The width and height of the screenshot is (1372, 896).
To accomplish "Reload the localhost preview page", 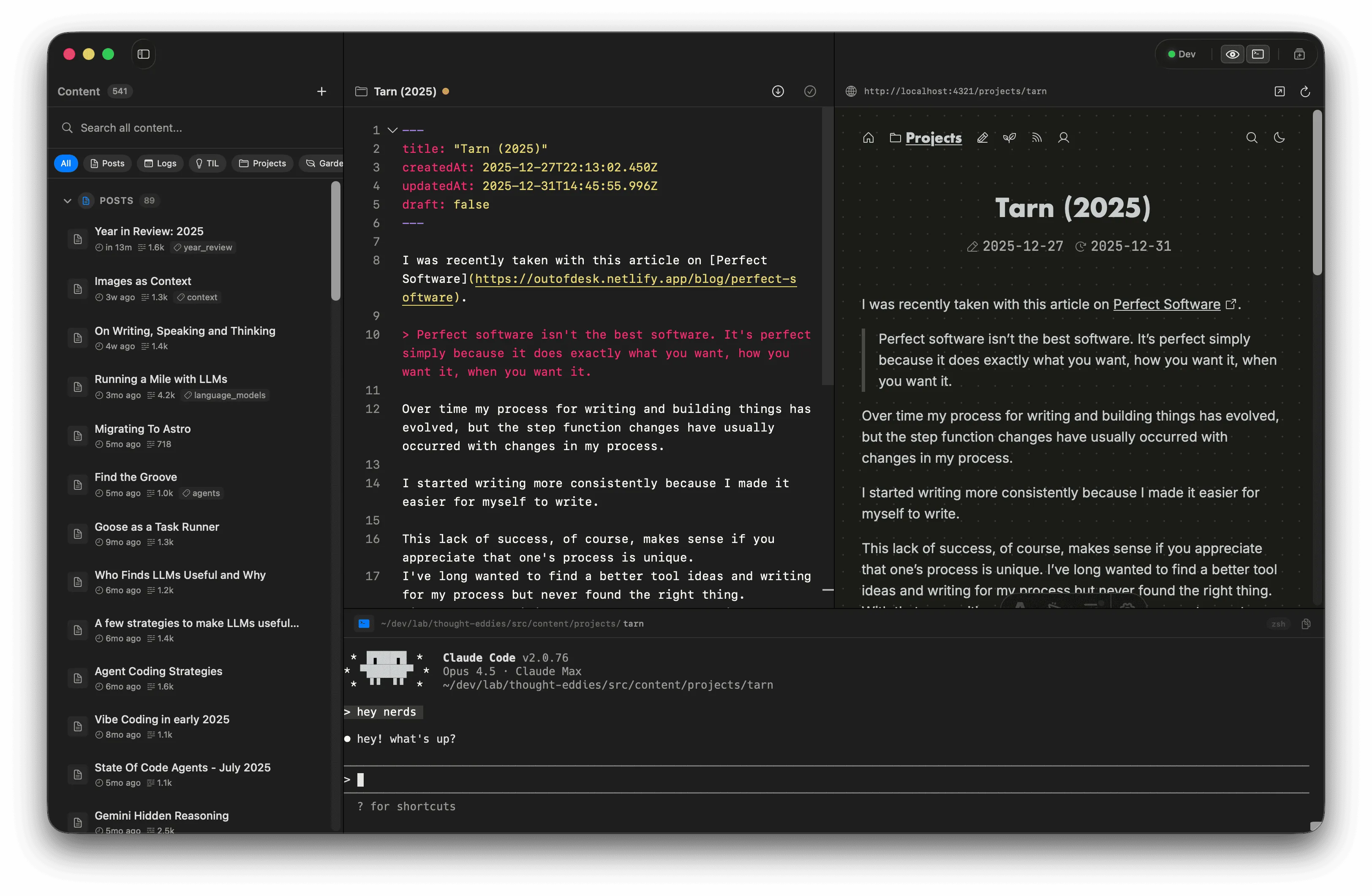I will pos(1305,92).
